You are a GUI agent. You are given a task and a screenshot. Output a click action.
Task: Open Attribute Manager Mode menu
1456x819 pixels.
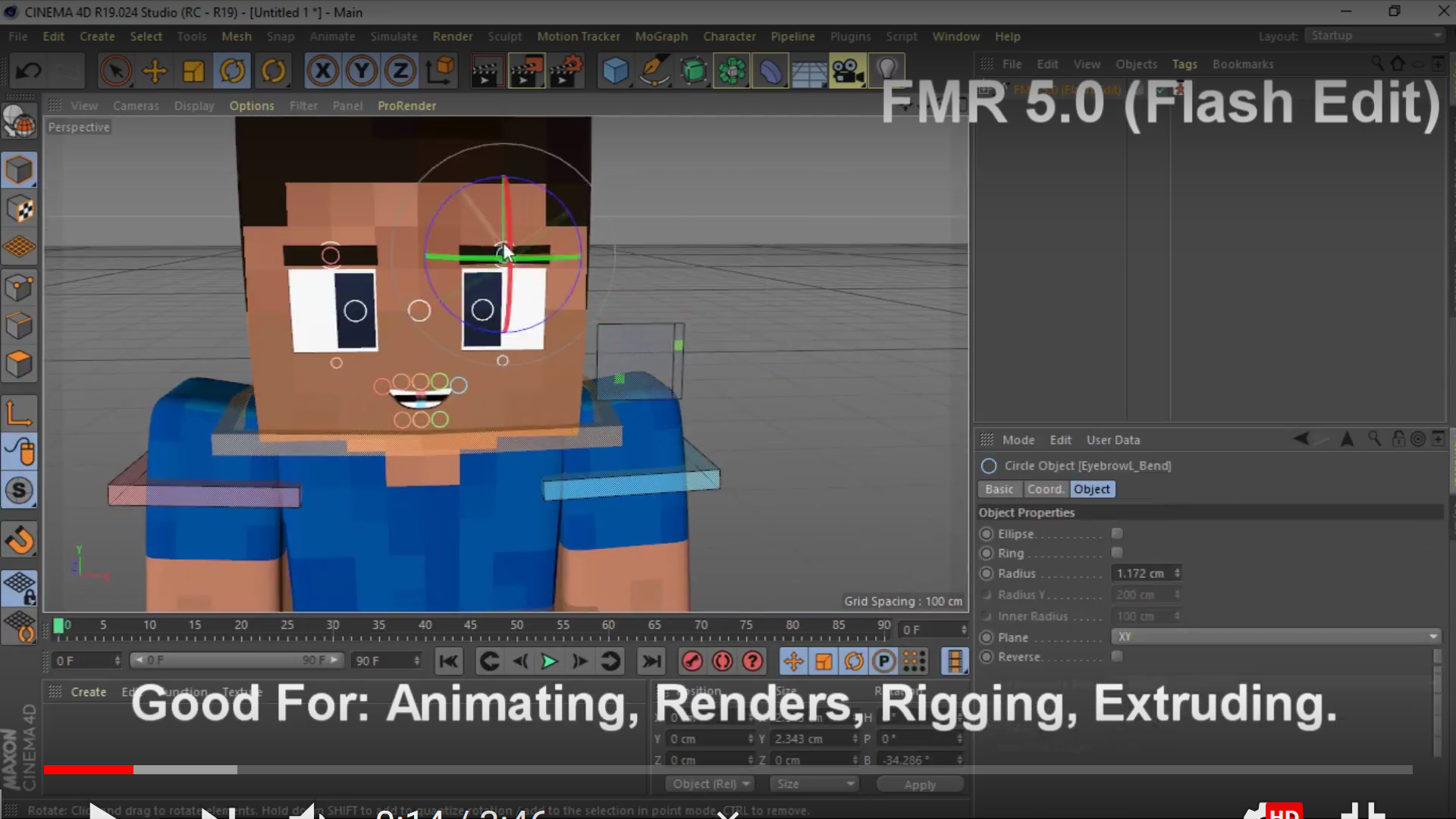1018,440
